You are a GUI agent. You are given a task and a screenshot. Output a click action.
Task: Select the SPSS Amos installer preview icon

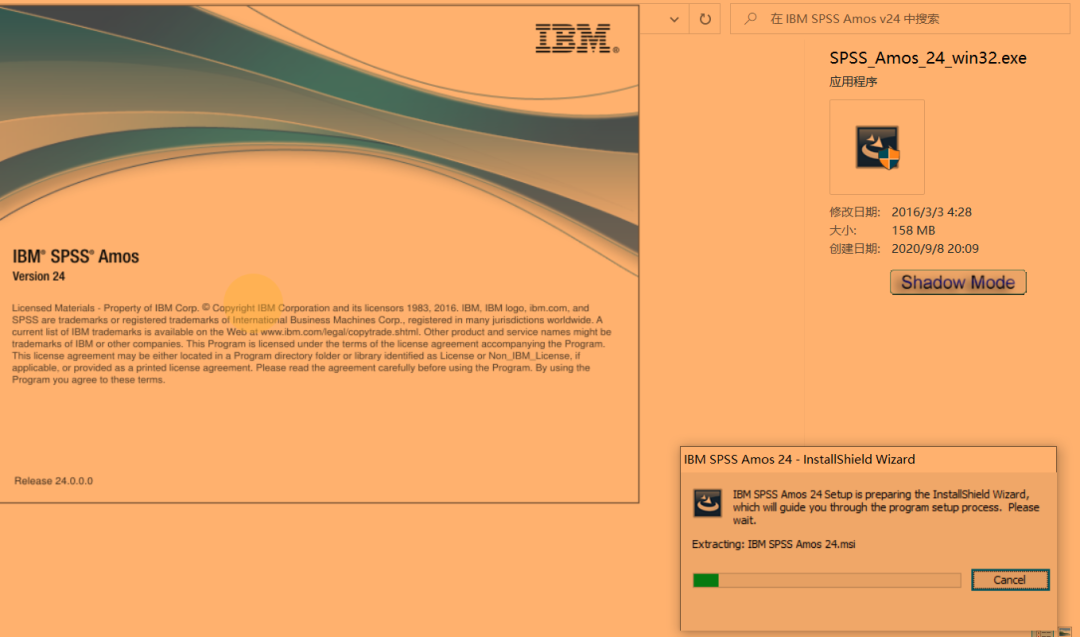point(877,147)
